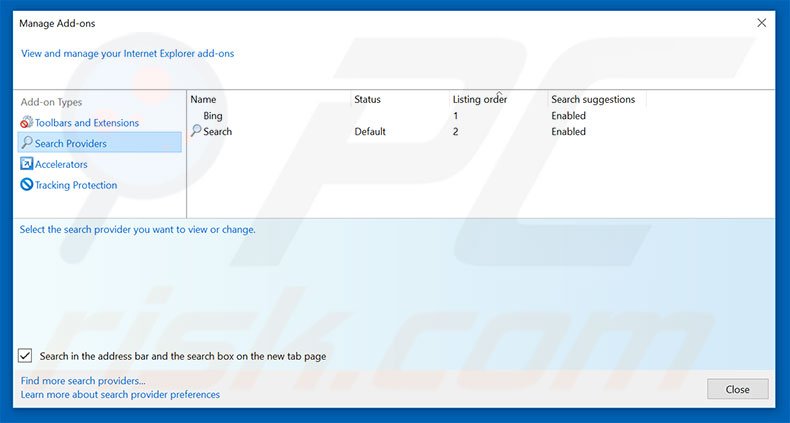Screen dimensions: 790x423
Task: Click listing order 1 for Bing
Action: click(455, 116)
